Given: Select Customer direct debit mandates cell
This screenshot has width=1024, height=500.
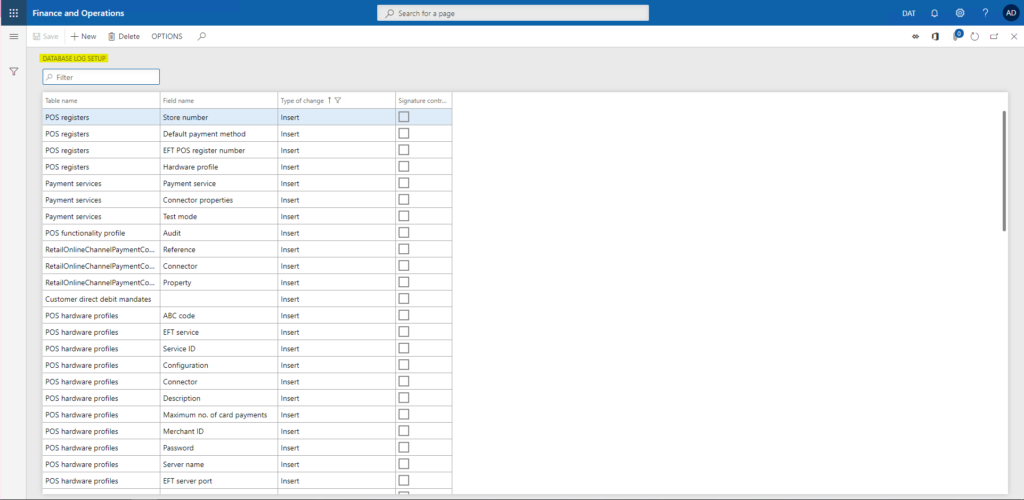Looking at the screenshot, I should [101, 299].
